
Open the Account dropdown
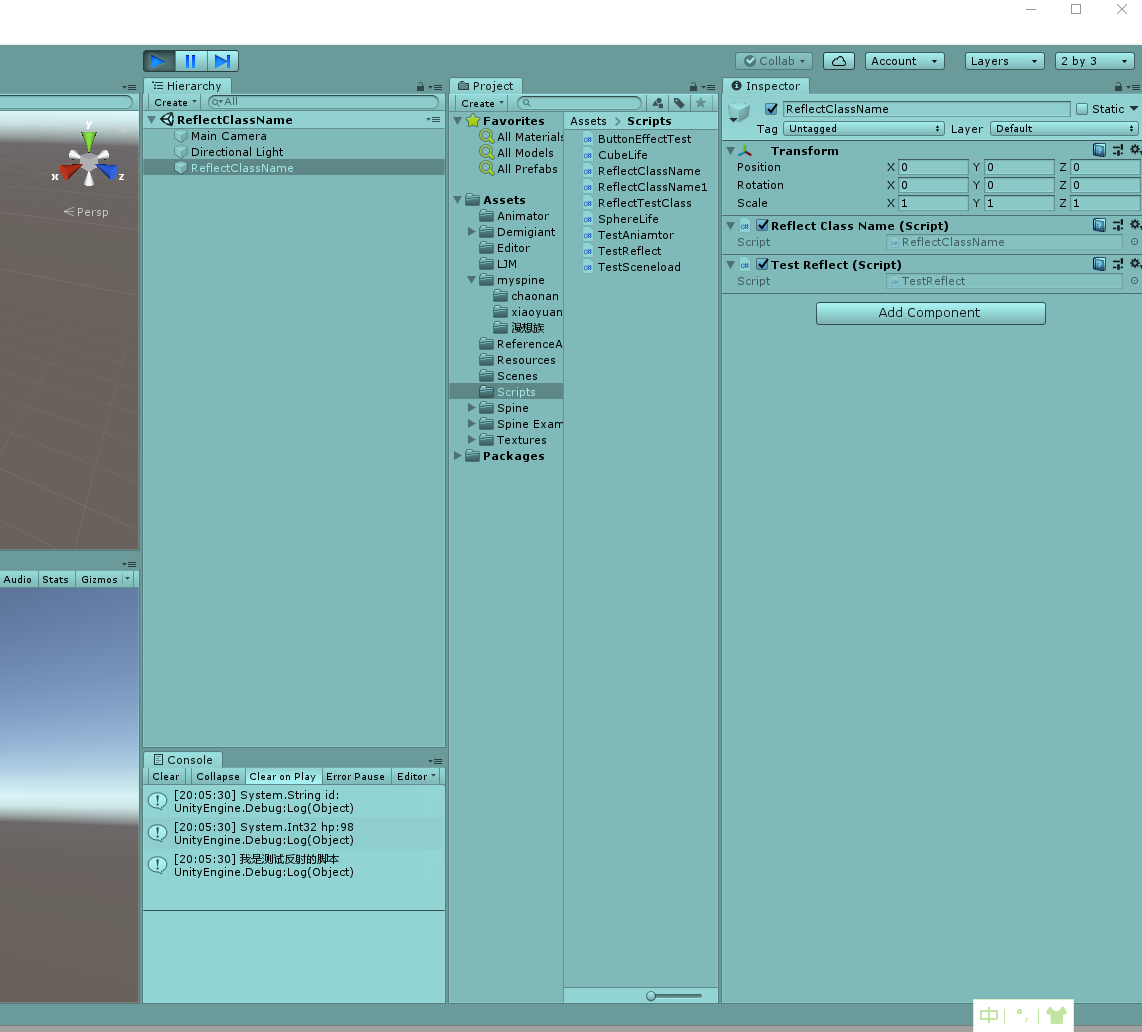pos(905,61)
